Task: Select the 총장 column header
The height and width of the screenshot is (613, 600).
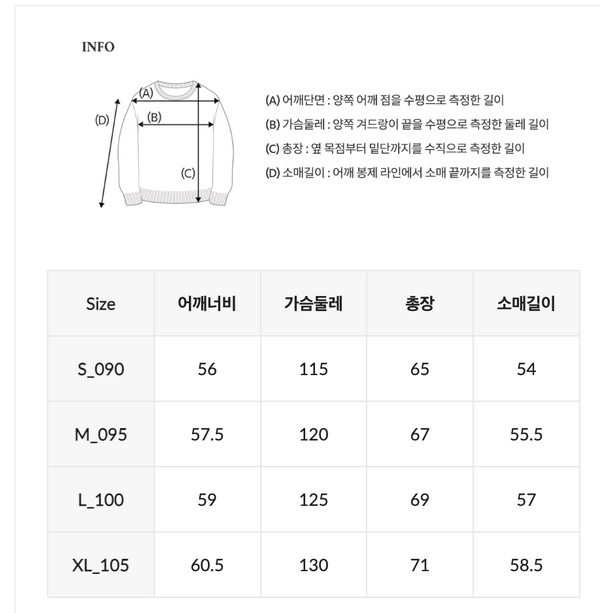Action: 420,304
